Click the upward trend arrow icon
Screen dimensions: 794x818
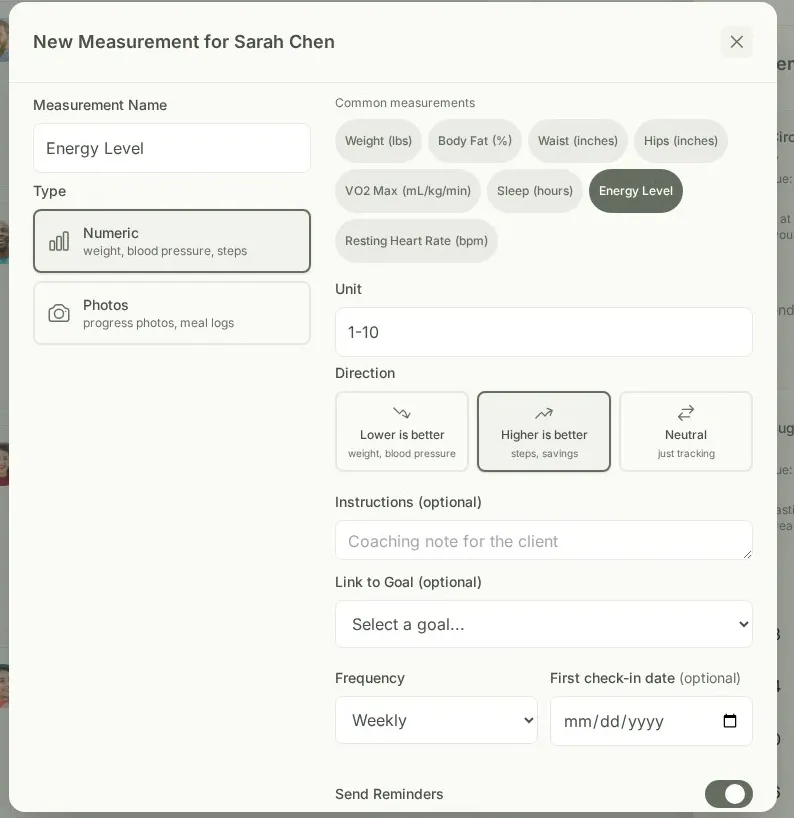point(544,413)
